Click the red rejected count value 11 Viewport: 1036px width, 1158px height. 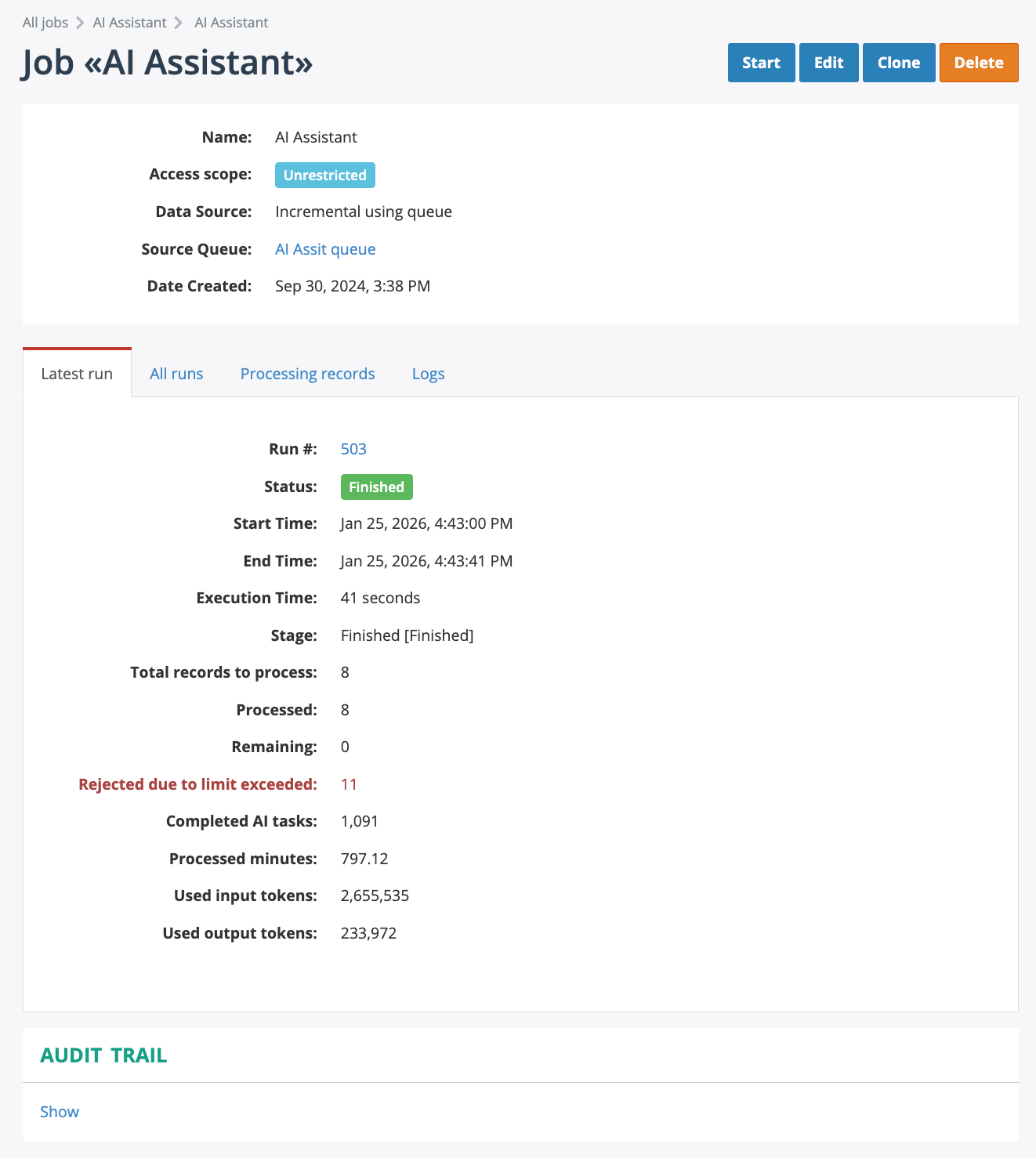(349, 784)
